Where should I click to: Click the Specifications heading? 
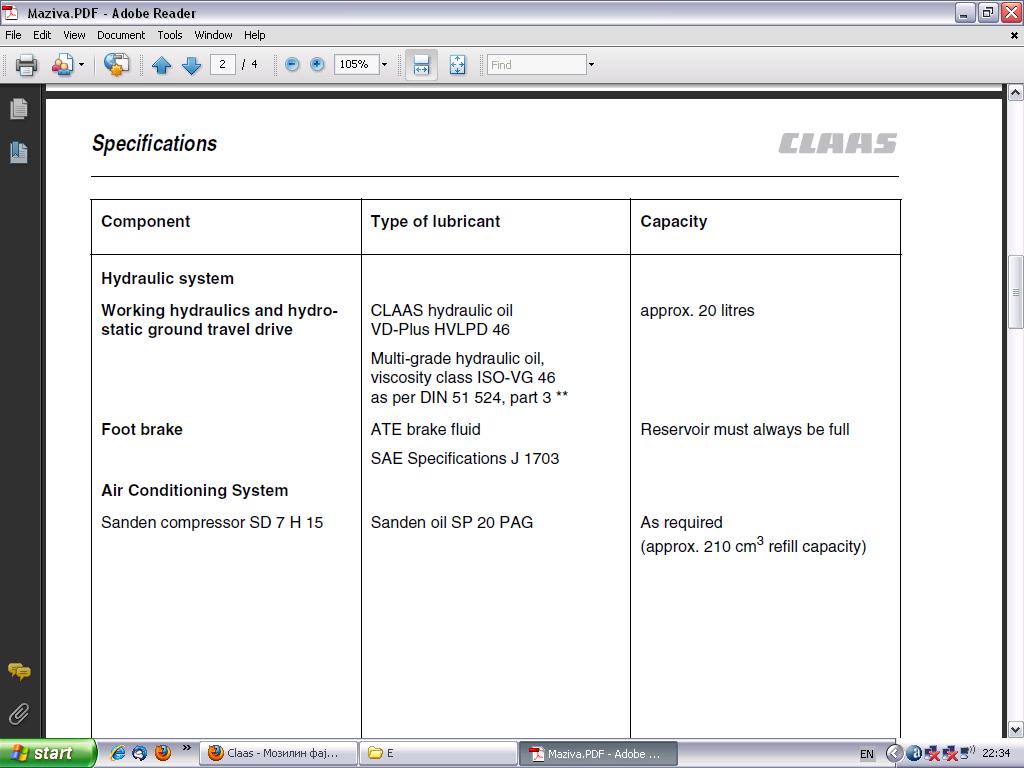154,143
